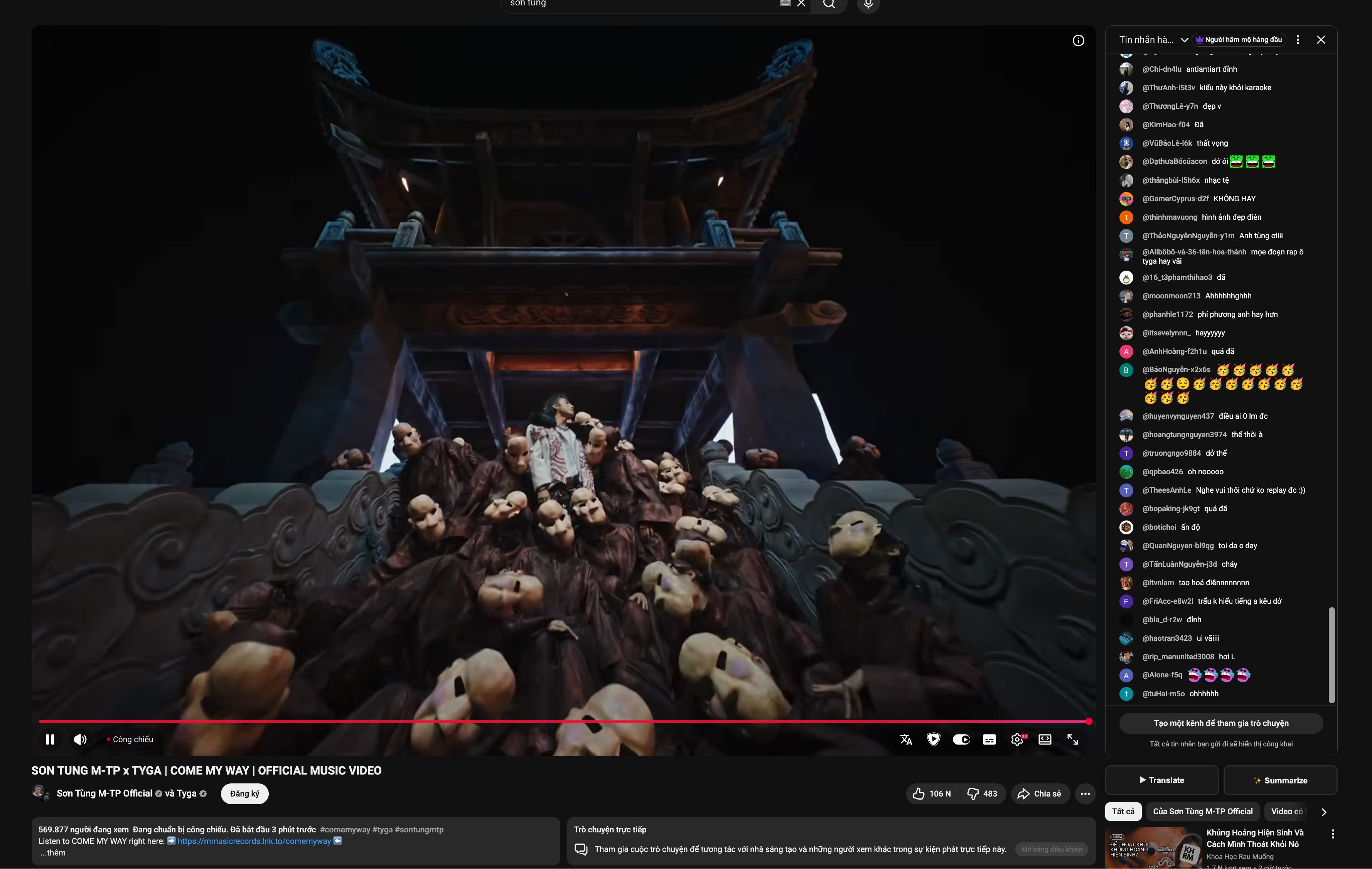Screen dimensions: 1372x869
Task: Click the #tyga hashtag
Action: (x=382, y=830)
